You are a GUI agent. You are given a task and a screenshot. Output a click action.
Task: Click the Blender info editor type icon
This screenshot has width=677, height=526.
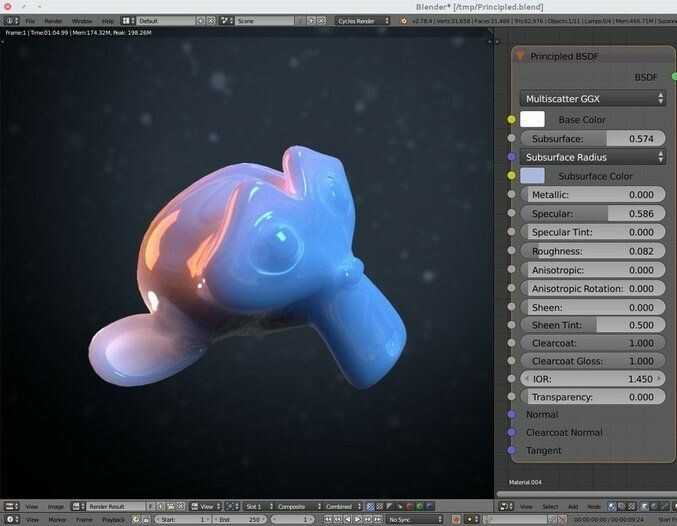pos(11,20)
